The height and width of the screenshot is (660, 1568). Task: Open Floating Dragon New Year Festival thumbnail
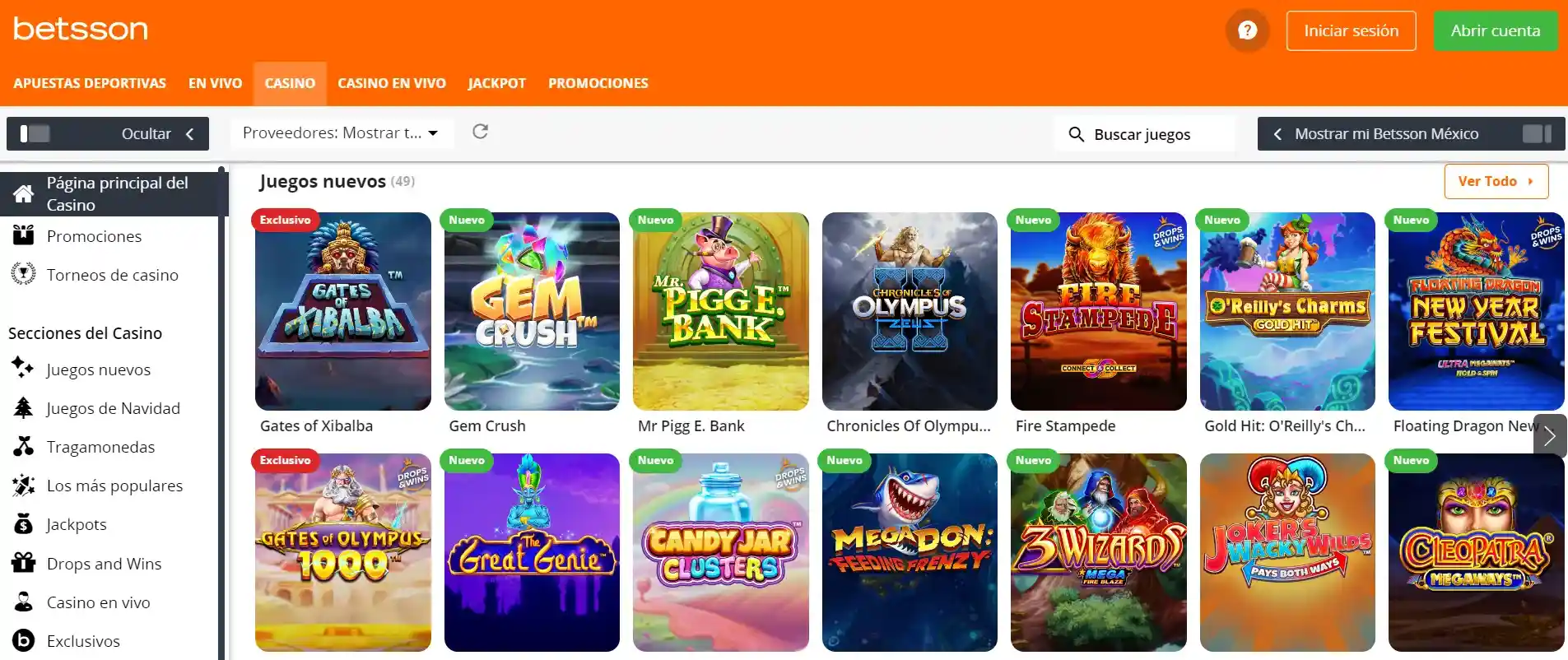point(1477,311)
